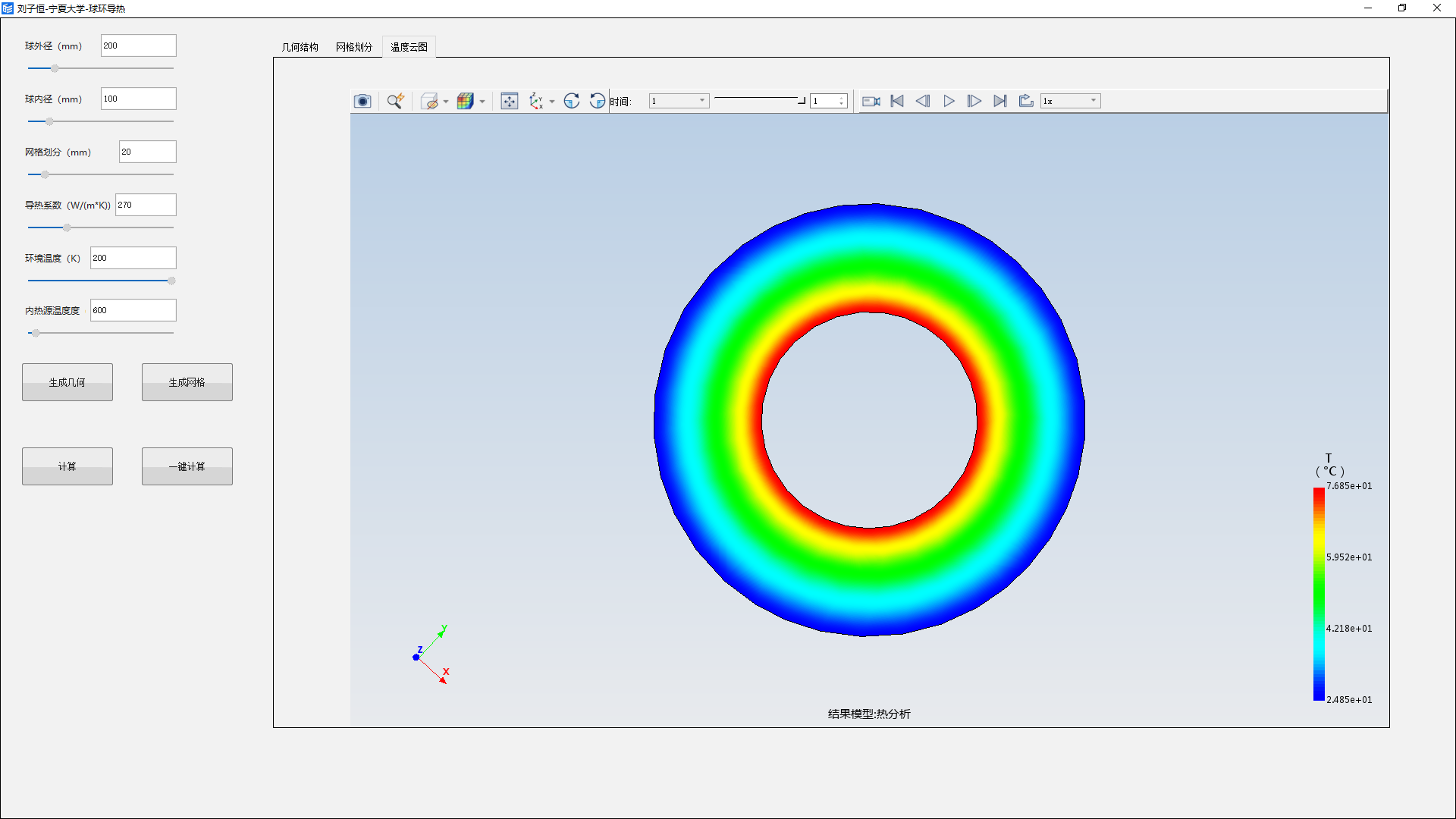Click the frame number spinbox
Image resolution: width=1456 pixels, height=819 pixels.
click(828, 101)
